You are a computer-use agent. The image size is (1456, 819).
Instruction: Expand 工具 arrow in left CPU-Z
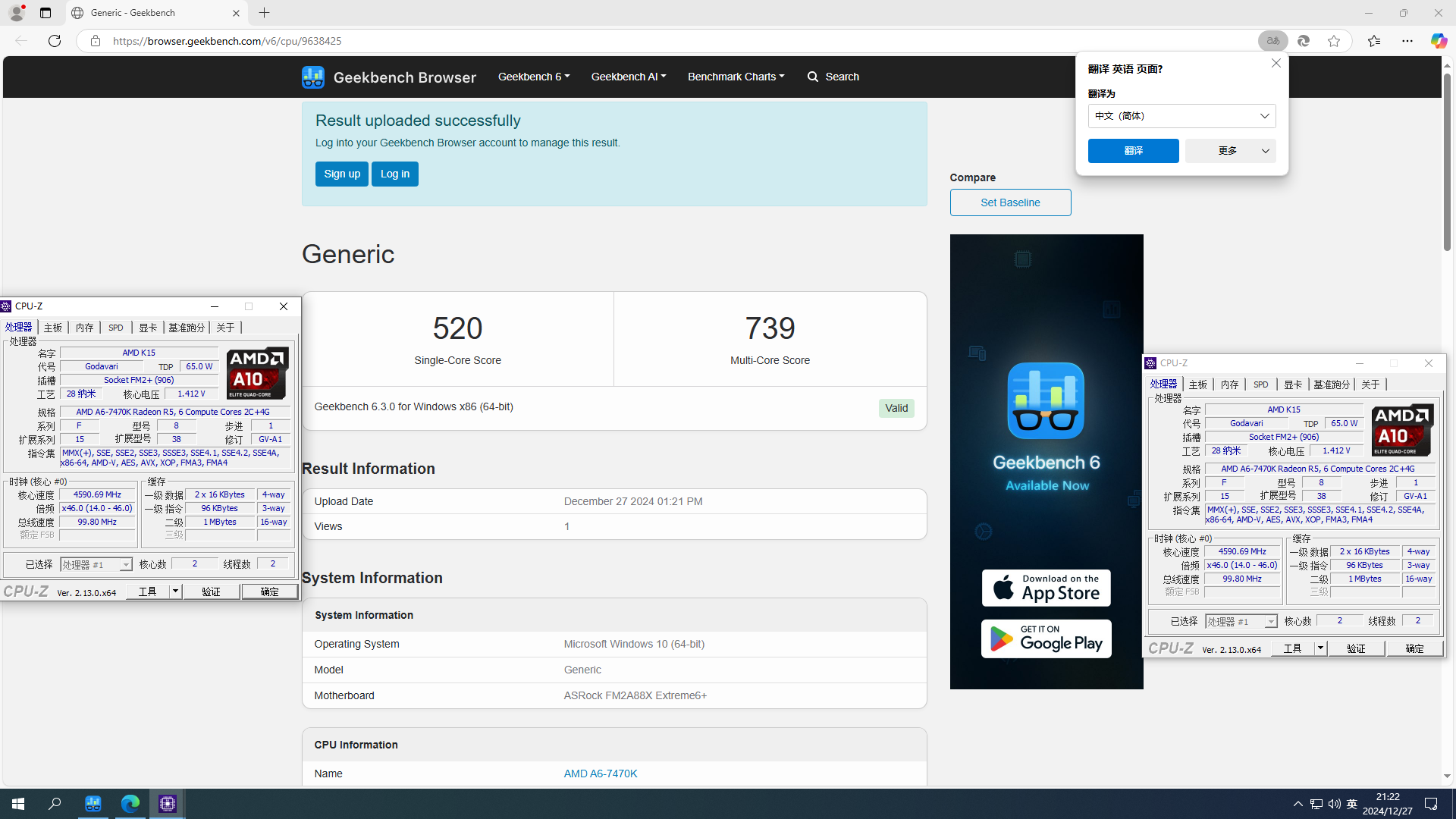pos(175,591)
